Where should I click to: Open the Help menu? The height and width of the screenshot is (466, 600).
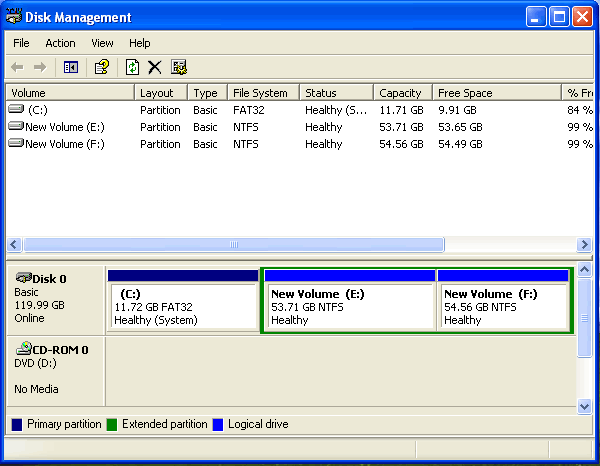coord(140,43)
